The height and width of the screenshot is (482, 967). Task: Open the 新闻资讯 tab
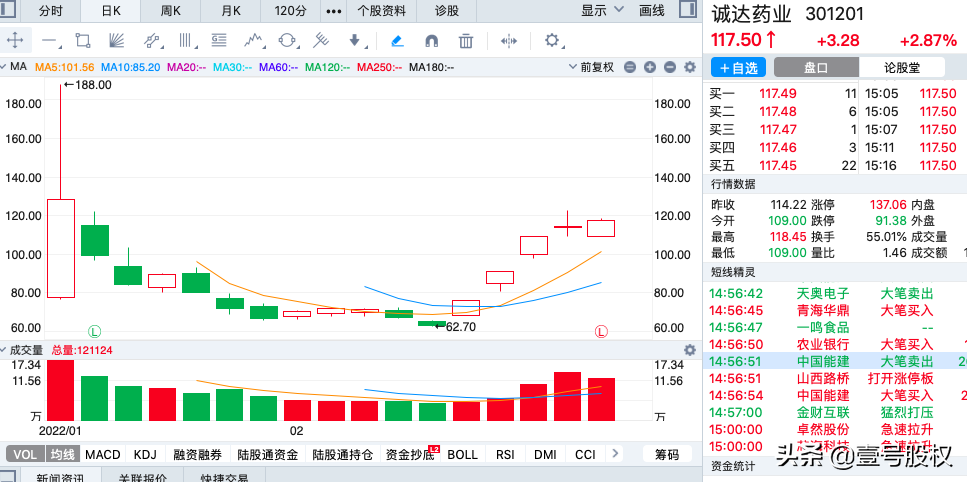[61, 477]
